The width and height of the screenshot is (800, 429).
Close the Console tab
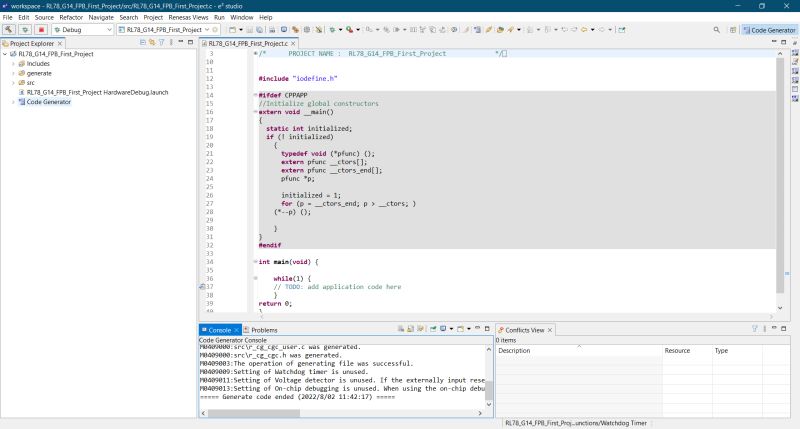click(236, 331)
